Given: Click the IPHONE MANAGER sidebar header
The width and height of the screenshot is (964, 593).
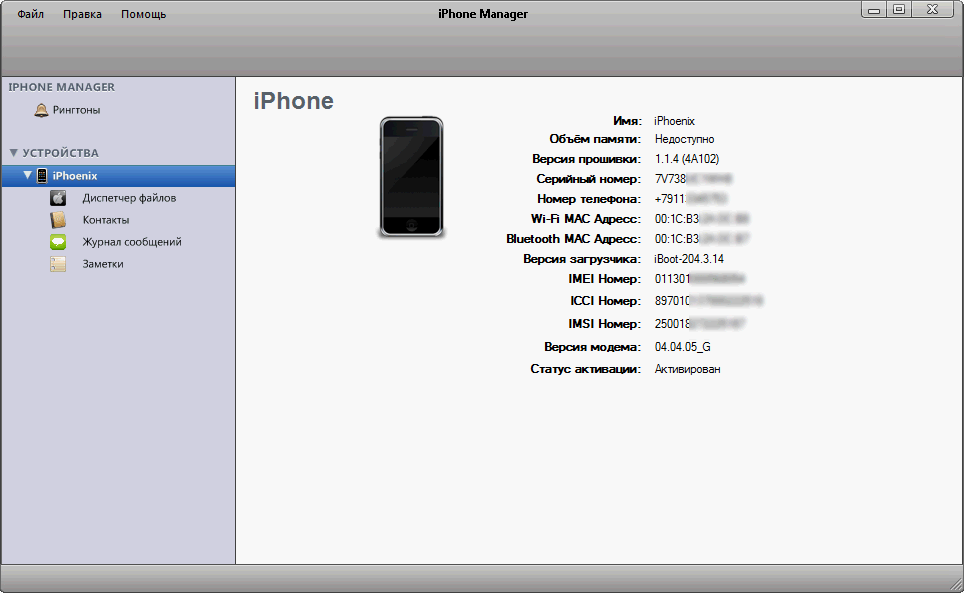Looking at the screenshot, I should click(x=61, y=87).
